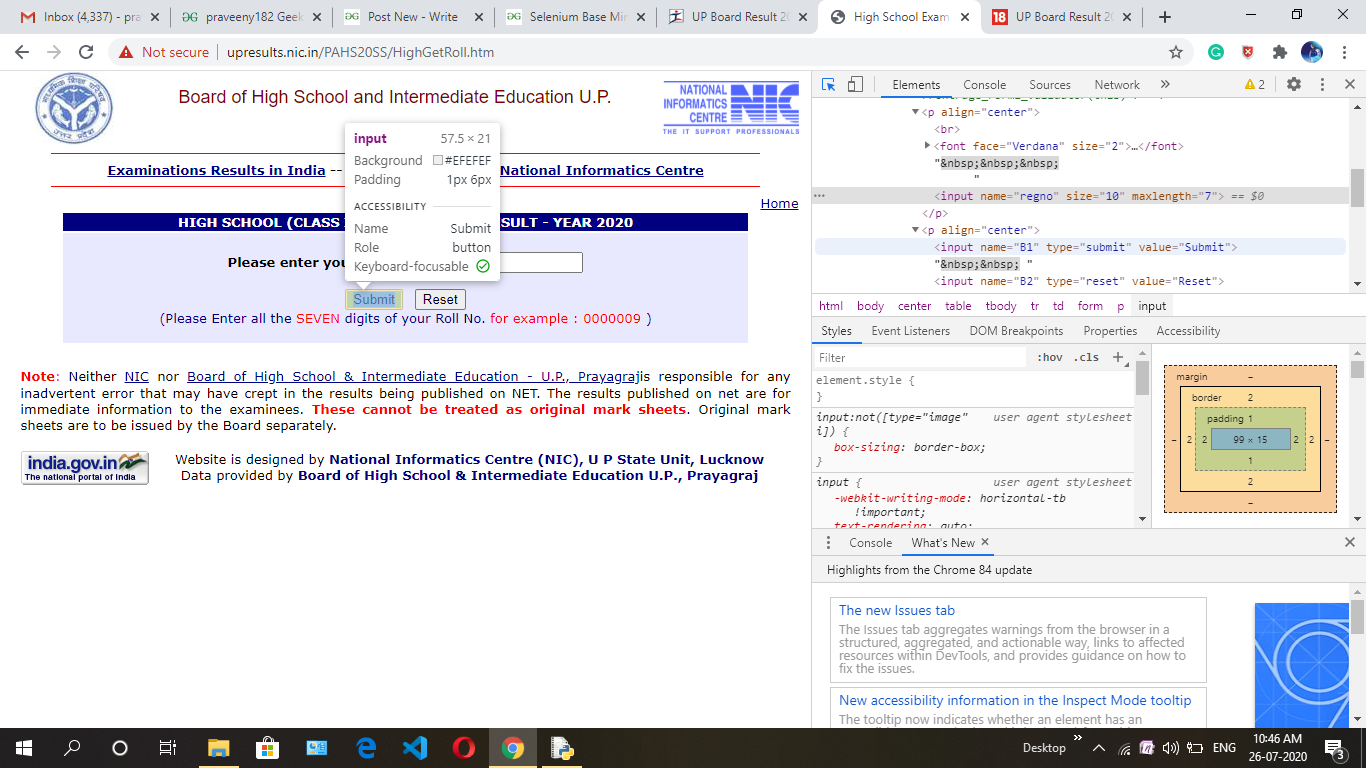Expand the first p align center node
The height and width of the screenshot is (768, 1366).
915,112
